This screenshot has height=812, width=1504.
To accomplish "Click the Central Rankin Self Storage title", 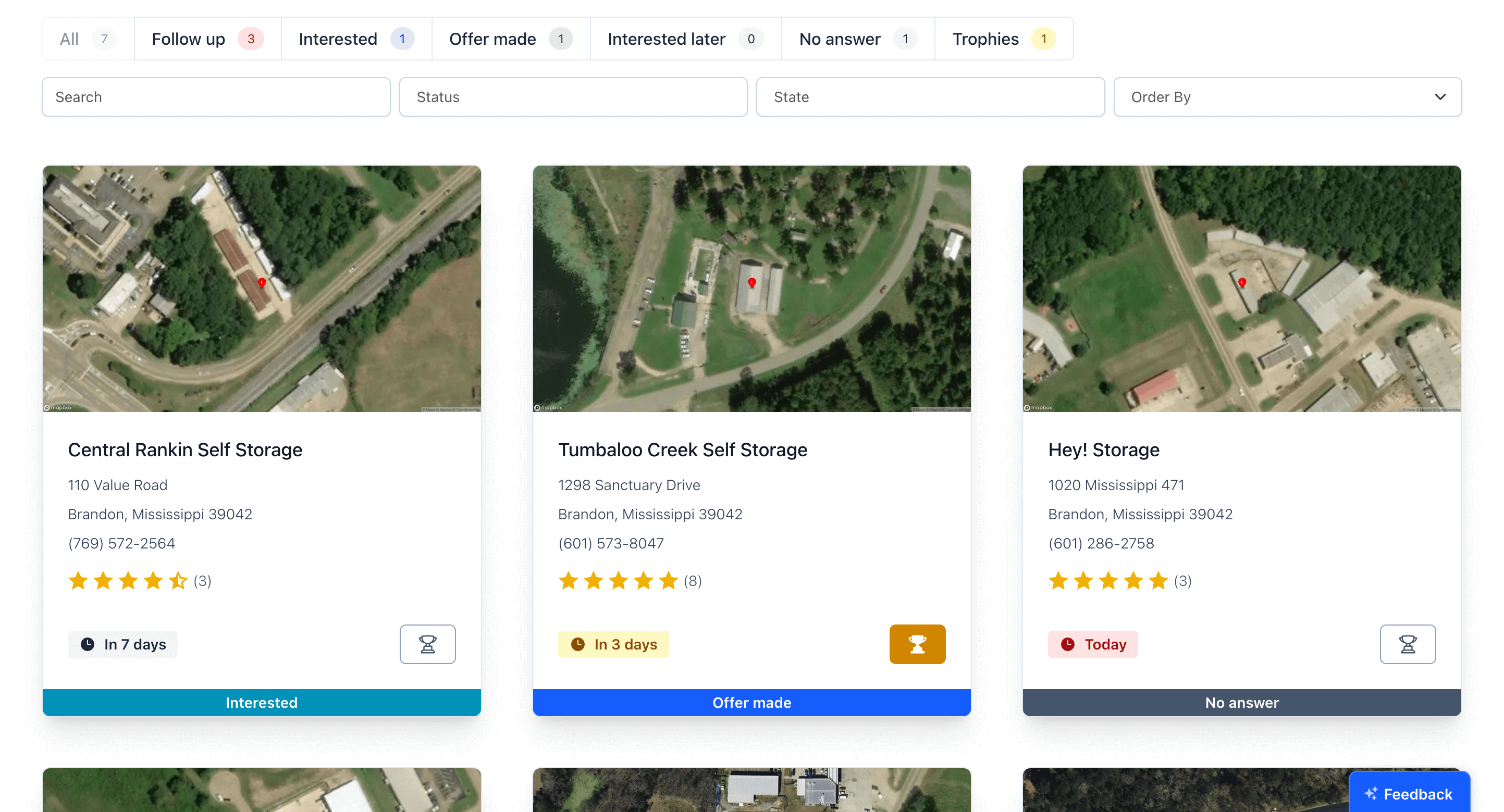I will (185, 449).
